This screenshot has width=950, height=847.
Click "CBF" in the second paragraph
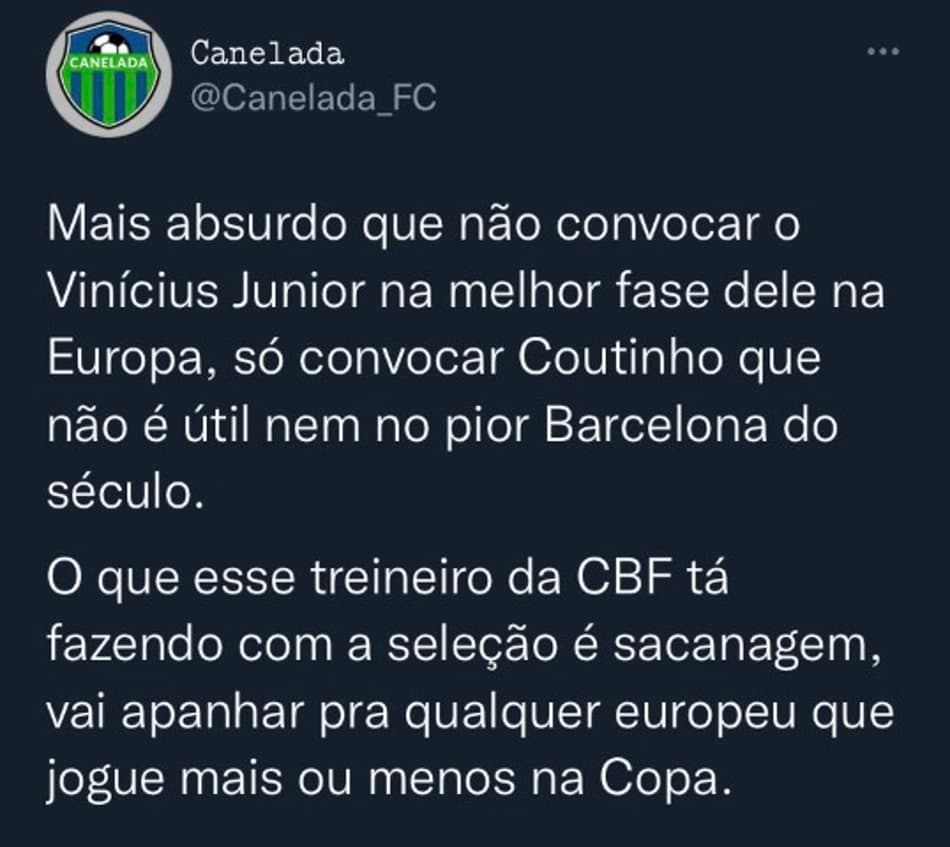point(624,578)
